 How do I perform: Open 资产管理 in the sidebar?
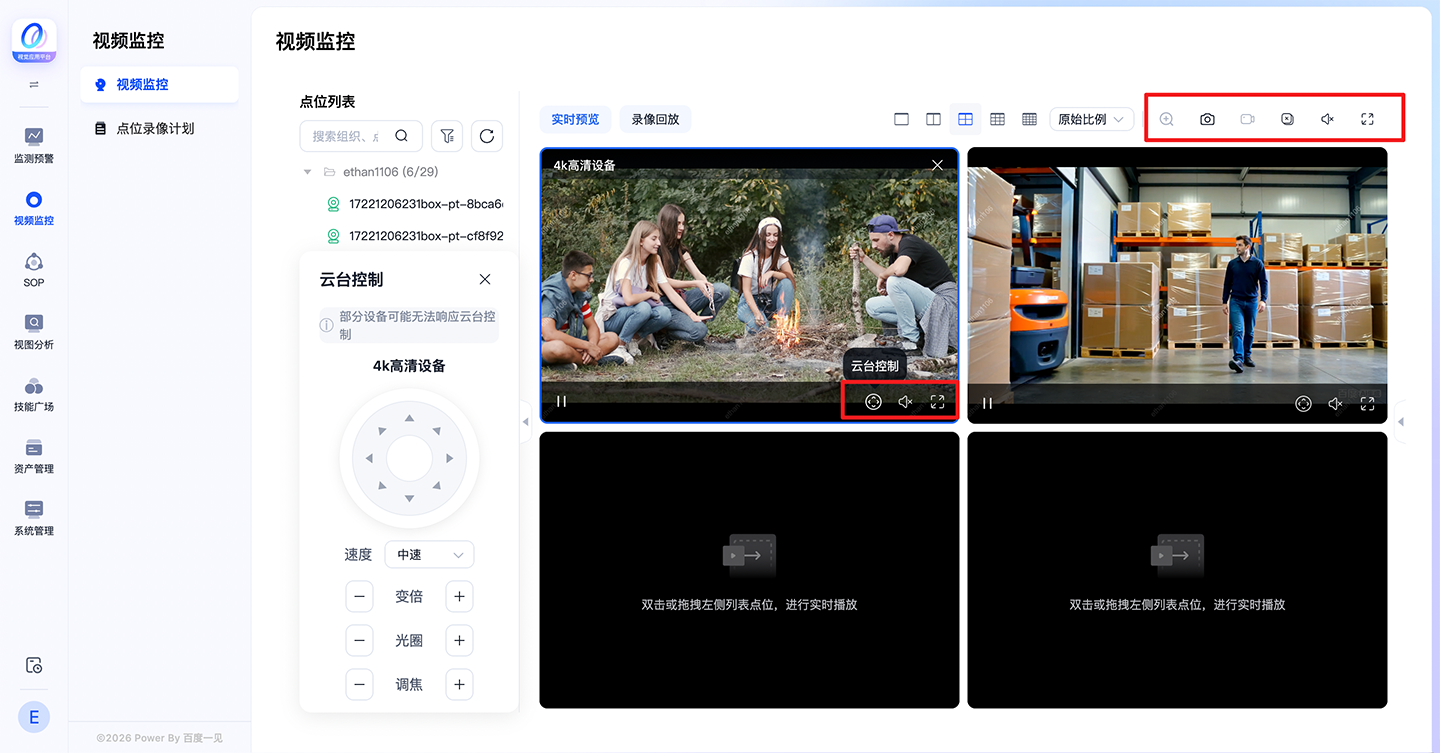click(34, 455)
